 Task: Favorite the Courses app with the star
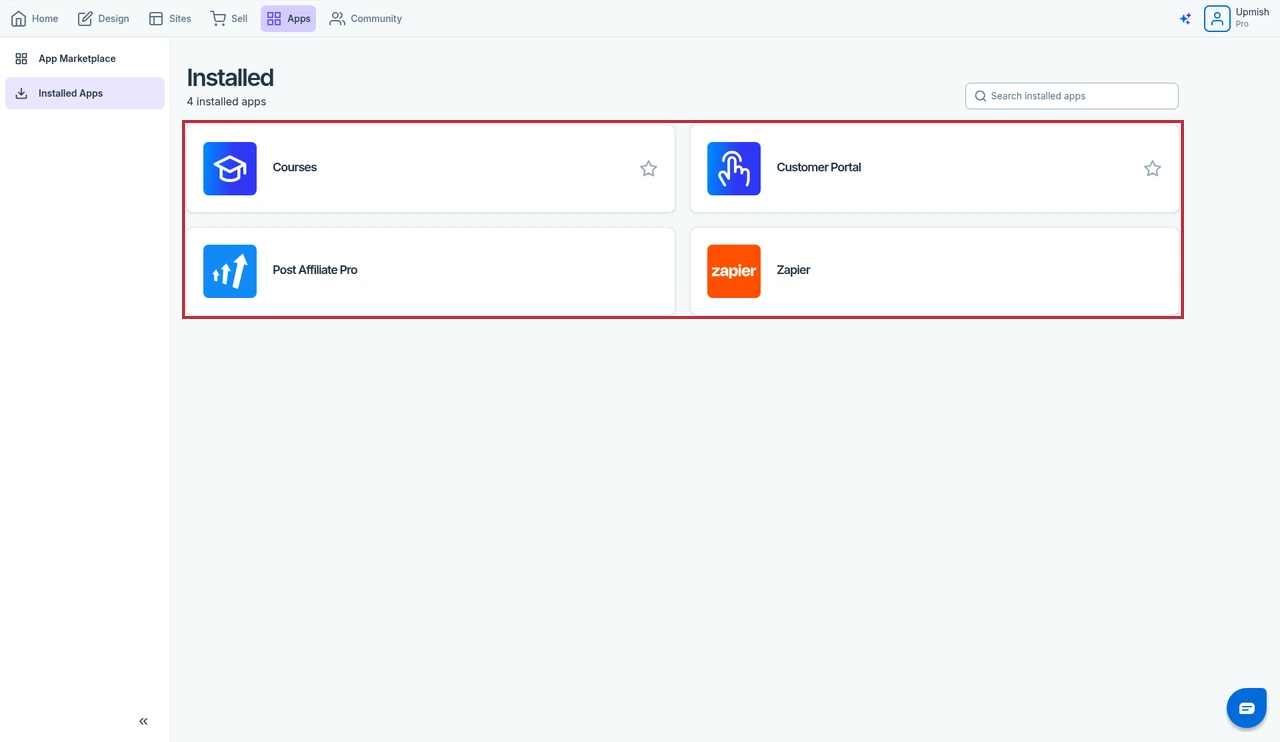[x=649, y=169]
